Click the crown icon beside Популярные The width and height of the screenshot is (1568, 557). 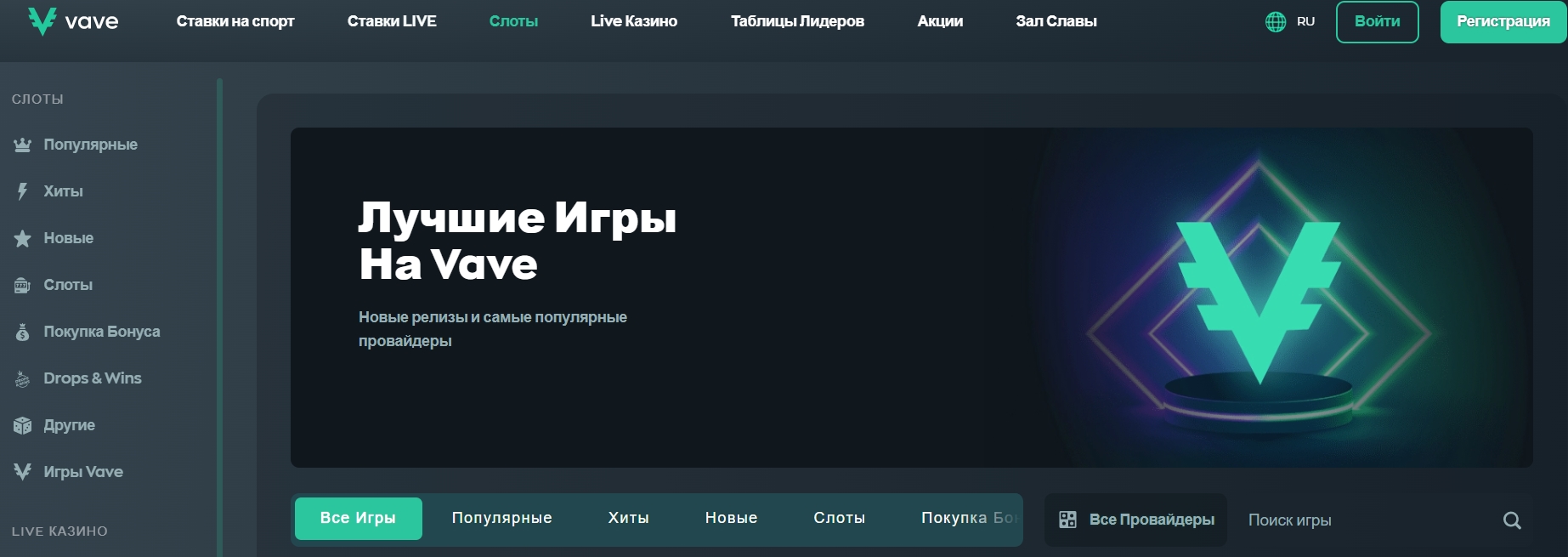tap(23, 145)
